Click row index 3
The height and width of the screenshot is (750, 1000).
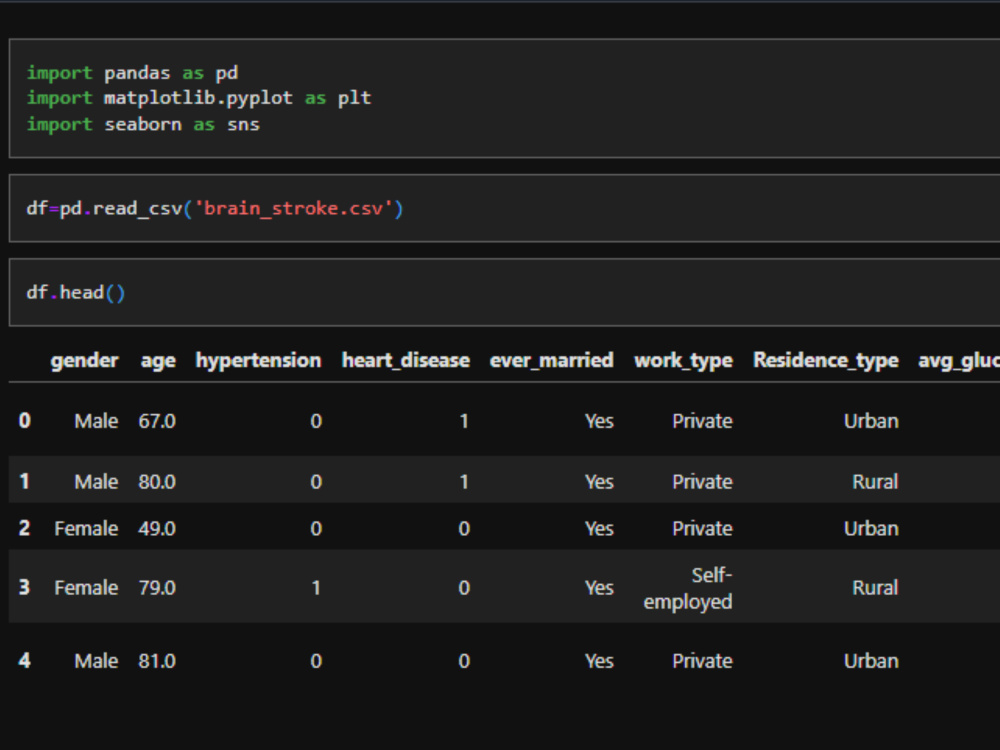pyautogui.click(x=24, y=587)
